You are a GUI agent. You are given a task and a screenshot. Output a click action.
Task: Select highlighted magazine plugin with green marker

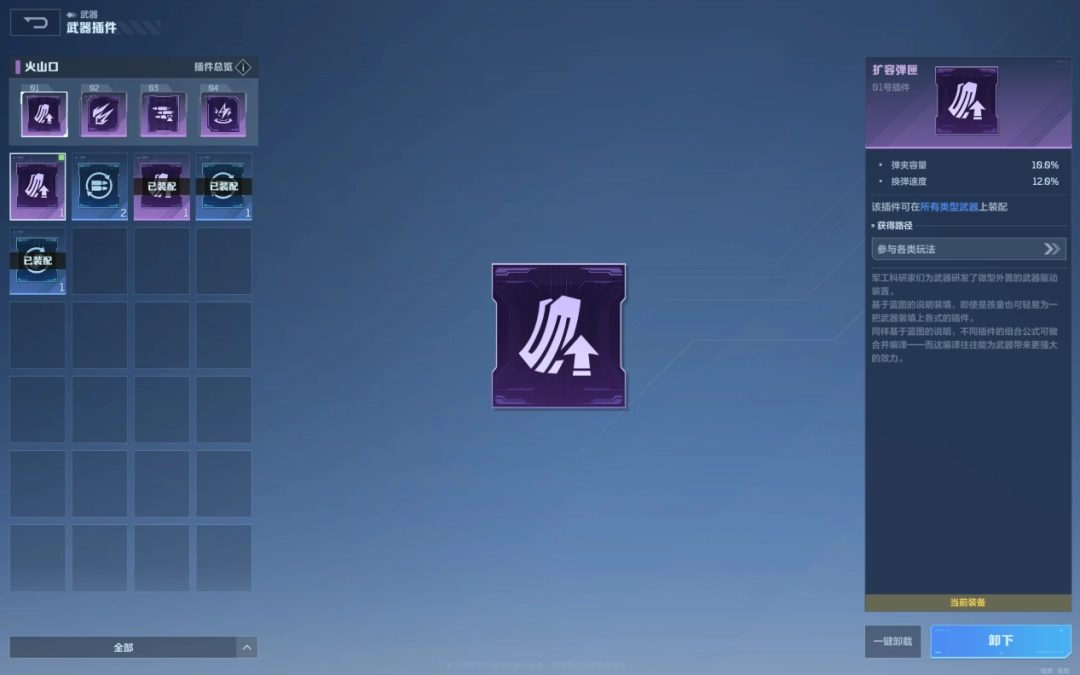[x=38, y=186]
